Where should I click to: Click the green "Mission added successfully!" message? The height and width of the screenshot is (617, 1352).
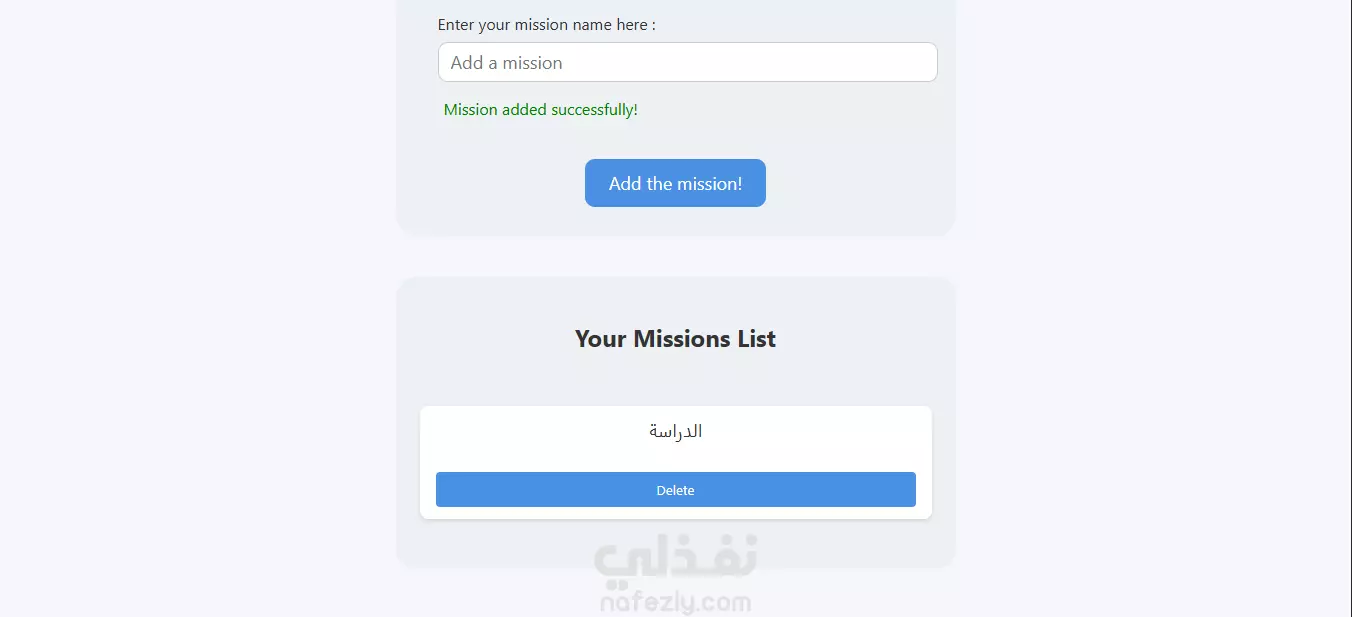coord(540,110)
